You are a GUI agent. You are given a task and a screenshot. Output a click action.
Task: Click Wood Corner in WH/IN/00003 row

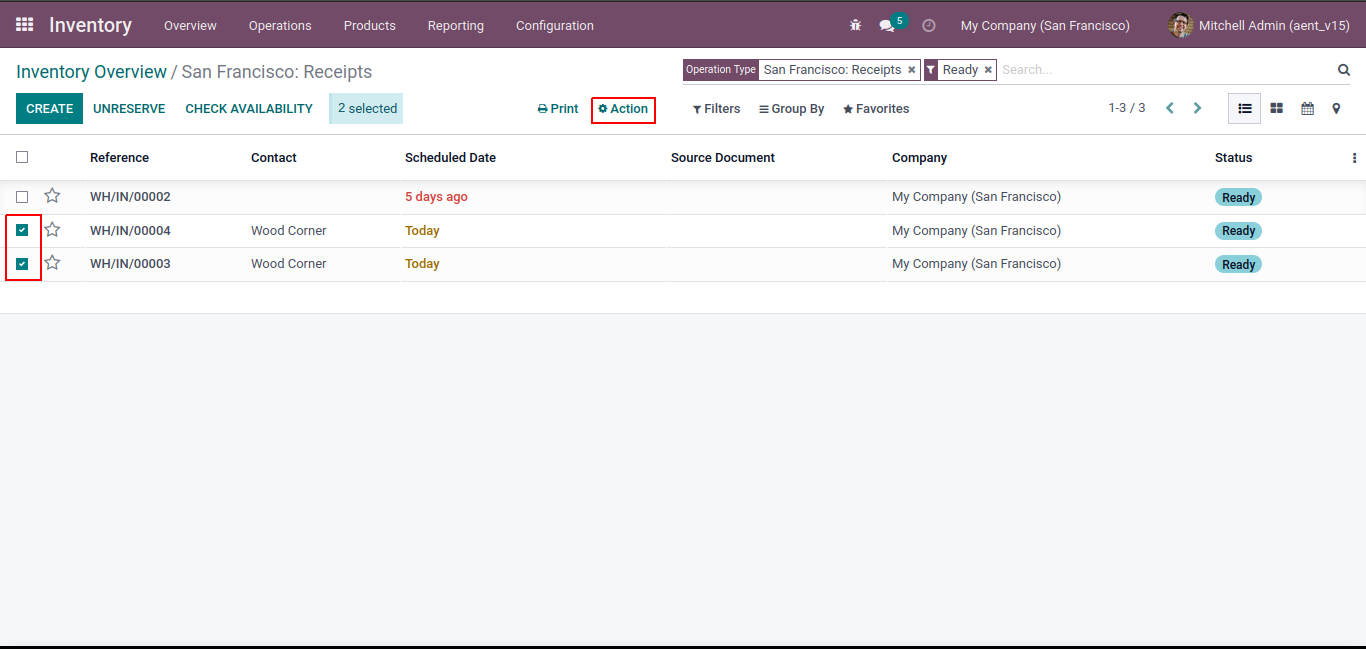point(288,264)
